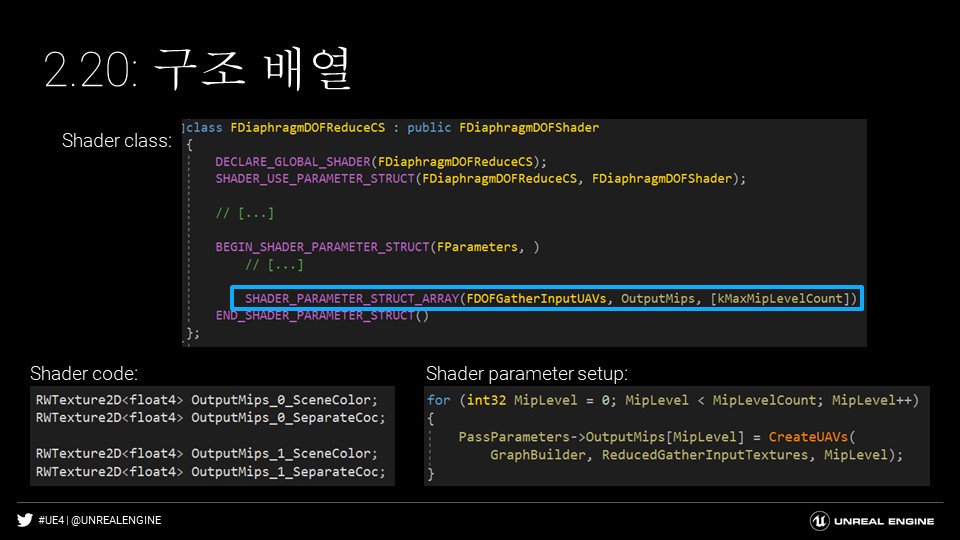Screen dimensions: 960x540
Task: Click the "OutputMips_0_SceneColor;" line
Action: click(207, 400)
